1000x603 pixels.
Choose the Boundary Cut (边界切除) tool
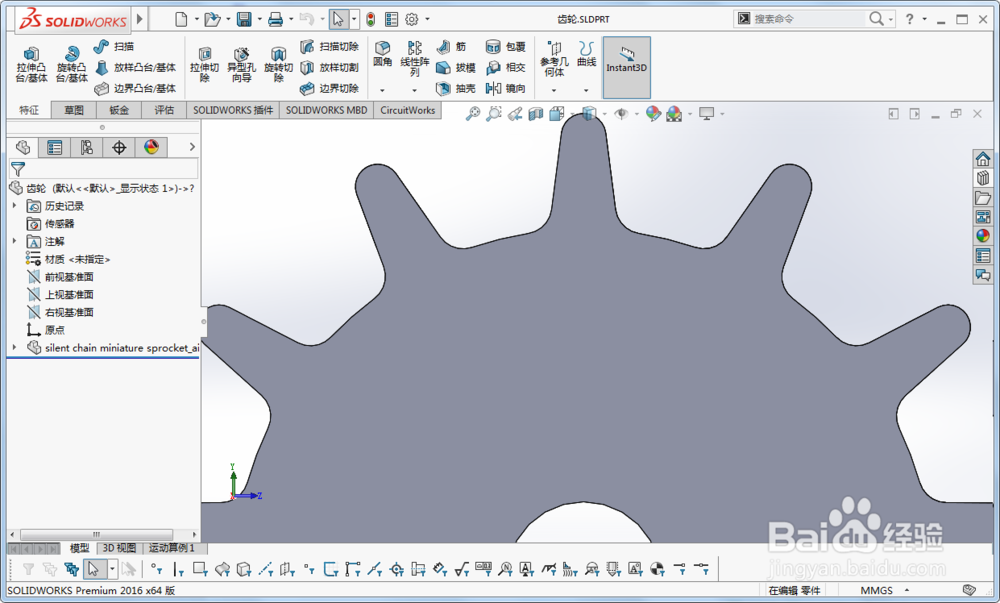[330, 89]
